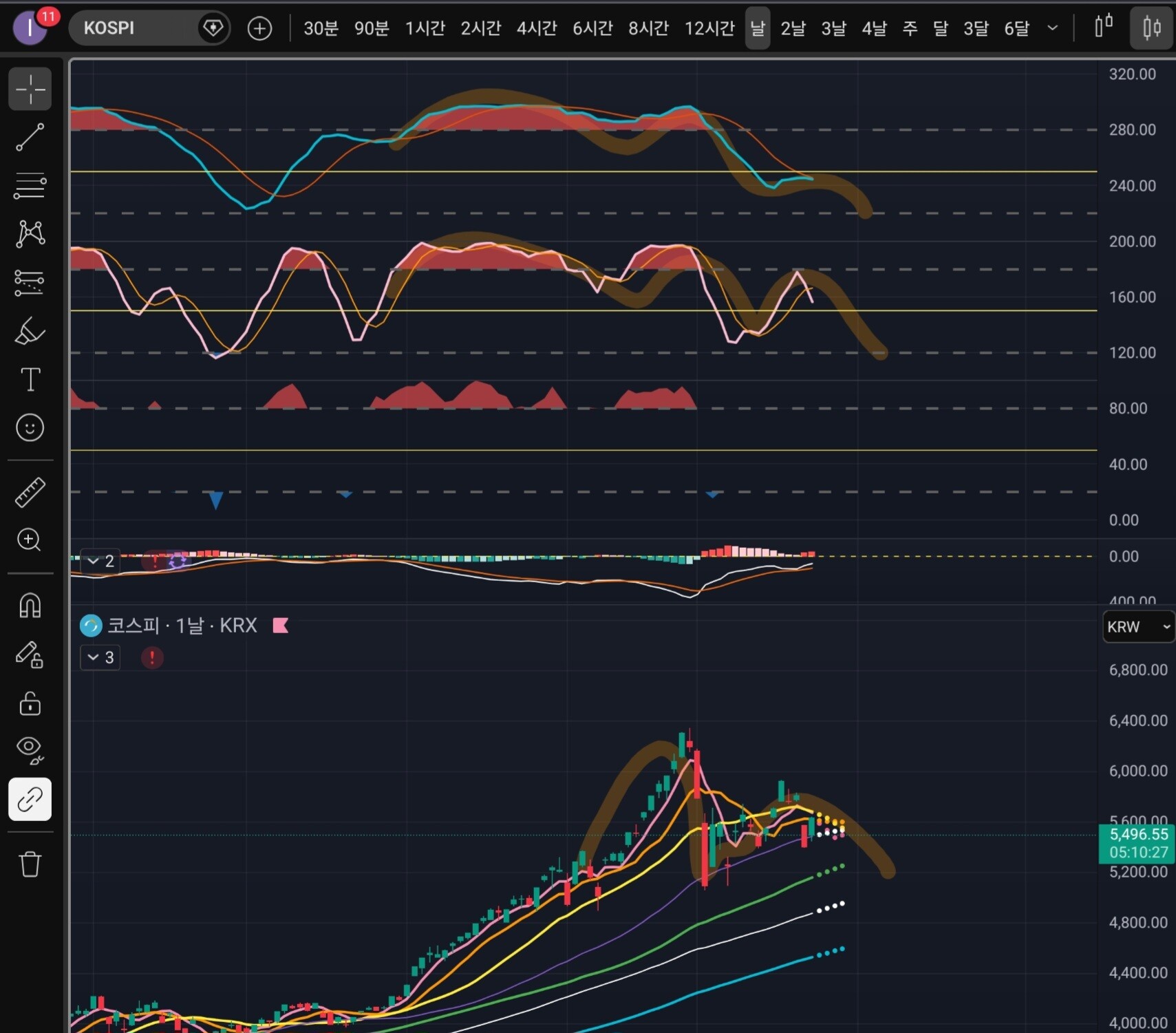Select the brush drawing tool
This screenshot has width=1176, height=1033.
click(30, 331)
